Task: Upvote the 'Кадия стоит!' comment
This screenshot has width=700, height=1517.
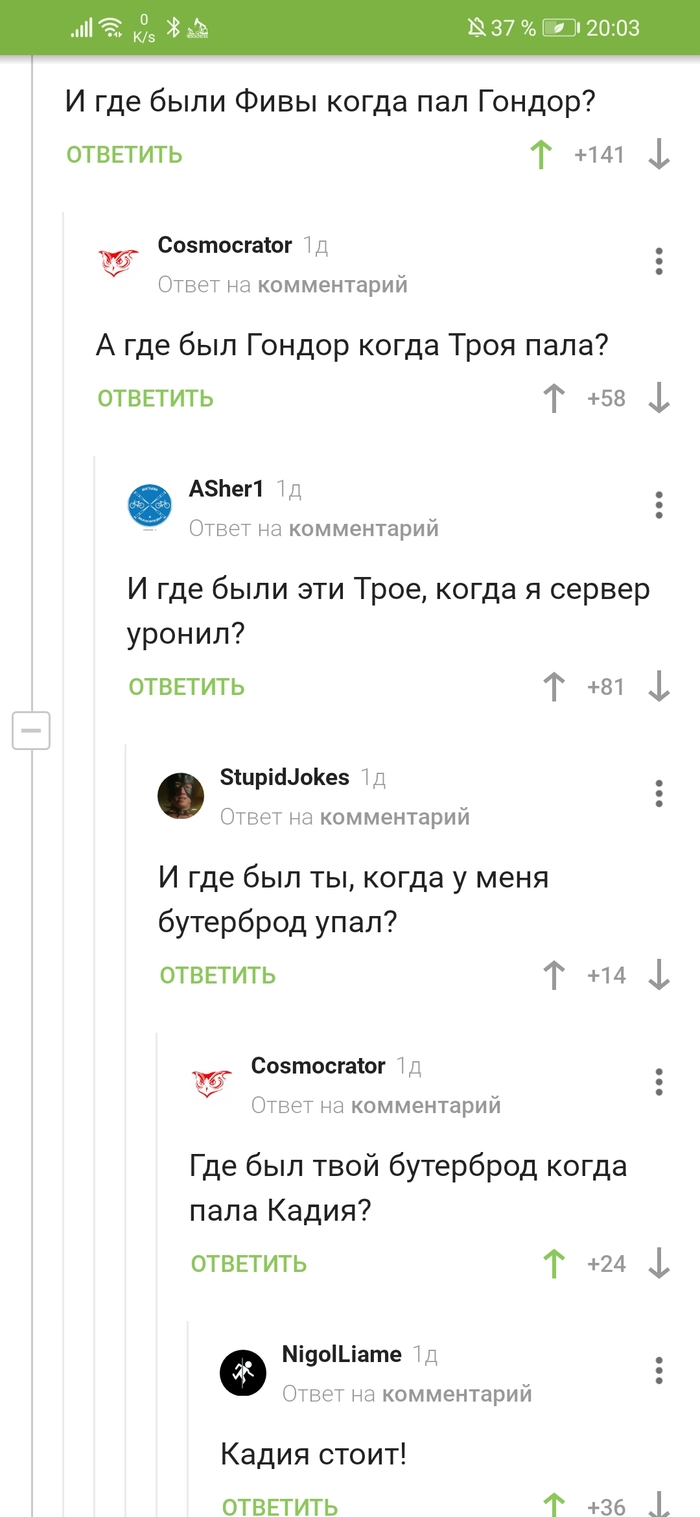Action: pyautogui.click(x=554, y=1505)
